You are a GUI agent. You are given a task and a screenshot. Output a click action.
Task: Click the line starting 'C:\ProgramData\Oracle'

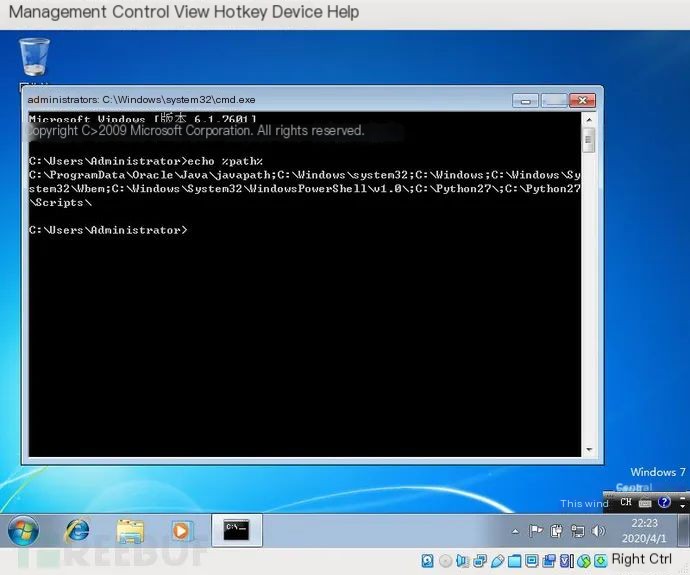click(305, 175)
